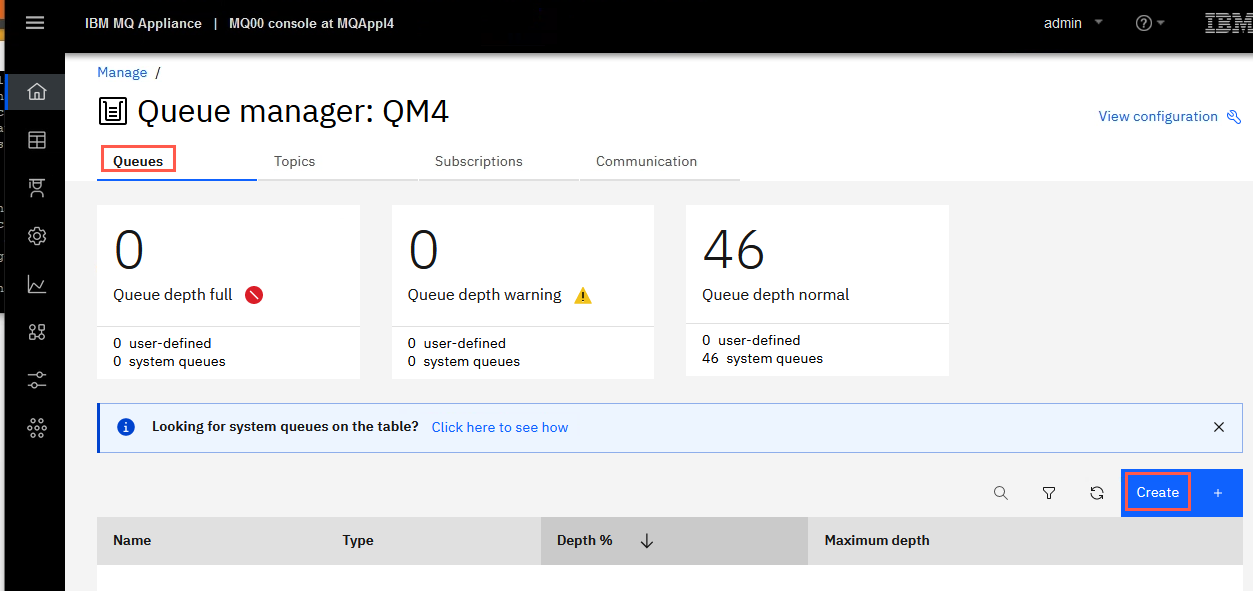Open the line chart monitoring sidebar icon
The height and width of the screenshot is (591, 1253).
[x=37, y=285]
